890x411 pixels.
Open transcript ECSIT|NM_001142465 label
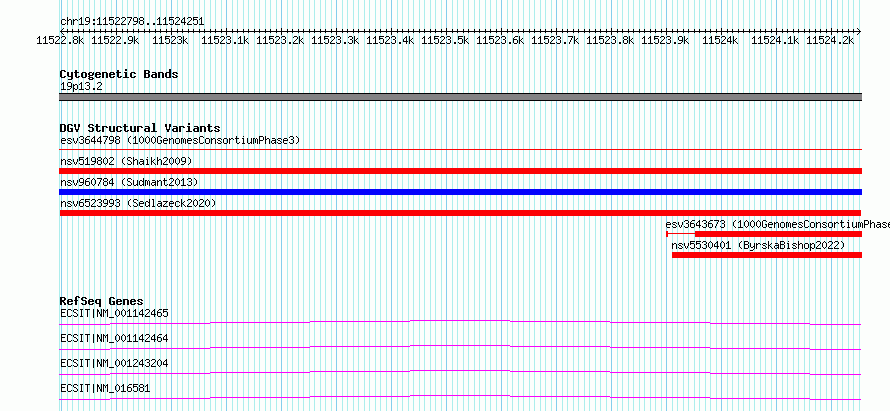pyautogui.click(x=114, y=313)
